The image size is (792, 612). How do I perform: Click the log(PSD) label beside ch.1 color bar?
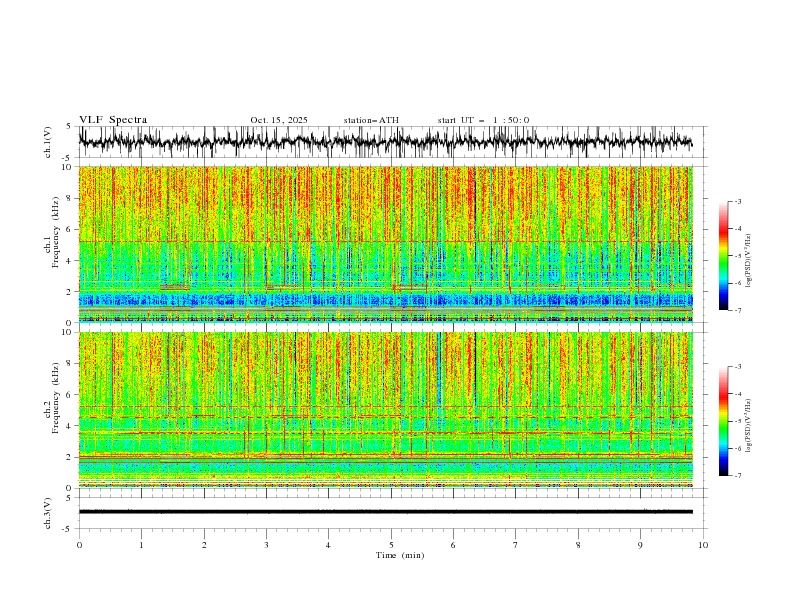(x=748, y=261)
